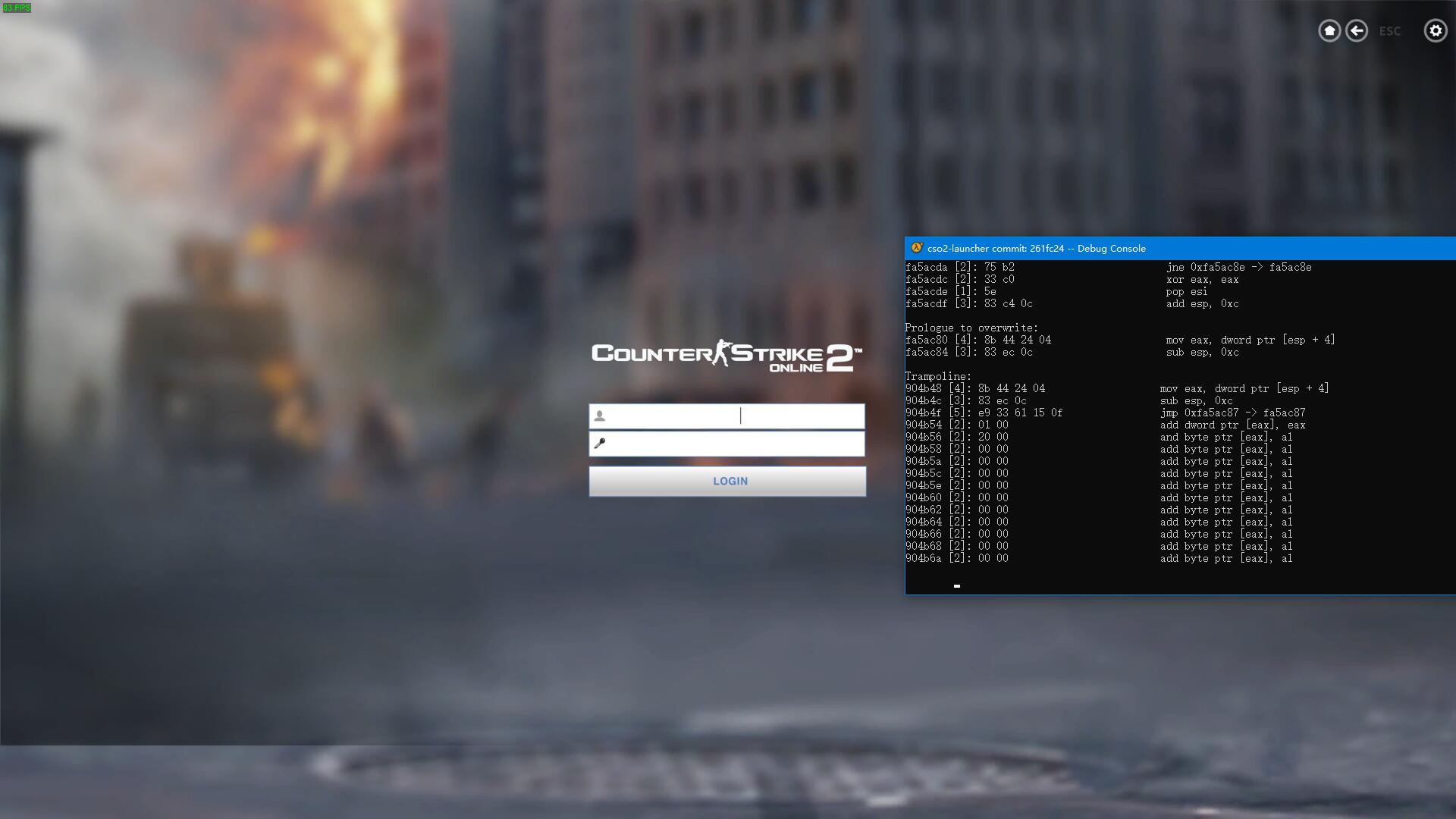Click address '904b60' in the trampoline

[923, 497]
